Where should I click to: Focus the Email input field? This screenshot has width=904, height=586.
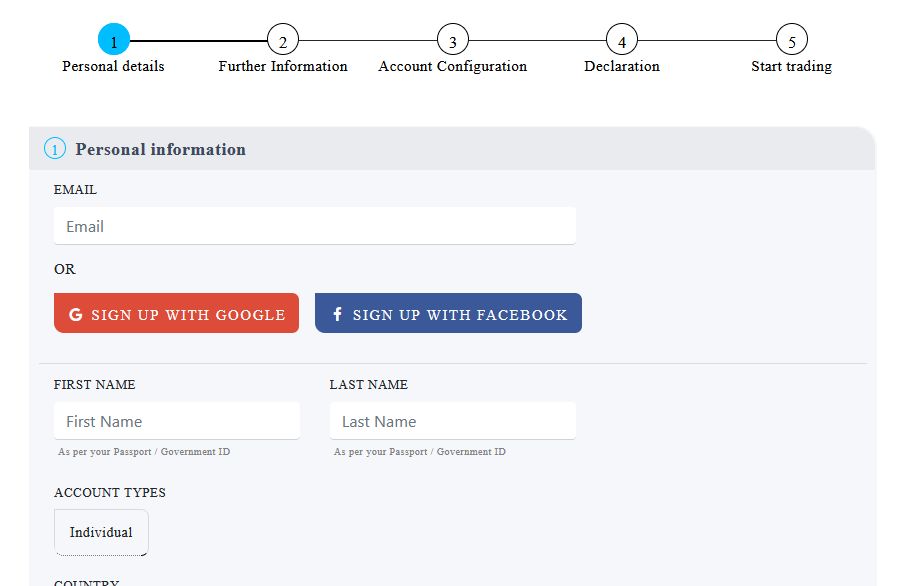(315, 226)
